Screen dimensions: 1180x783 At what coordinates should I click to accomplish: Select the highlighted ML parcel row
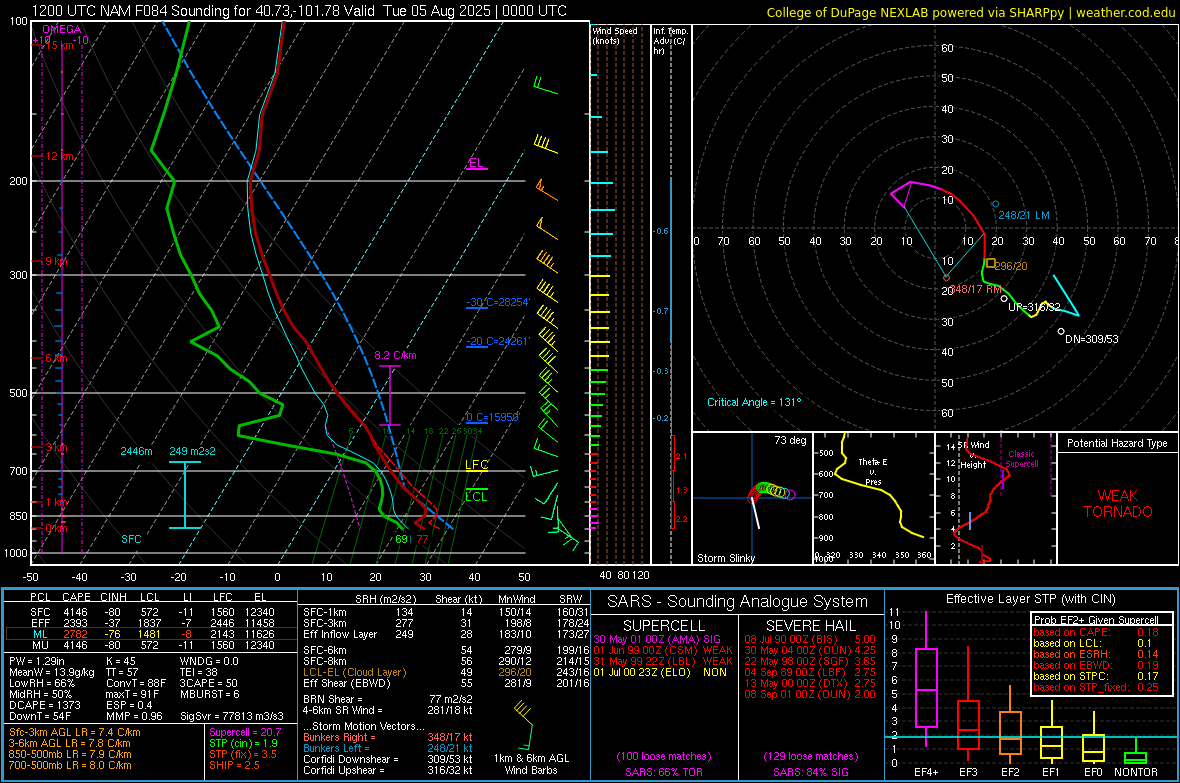151,634
